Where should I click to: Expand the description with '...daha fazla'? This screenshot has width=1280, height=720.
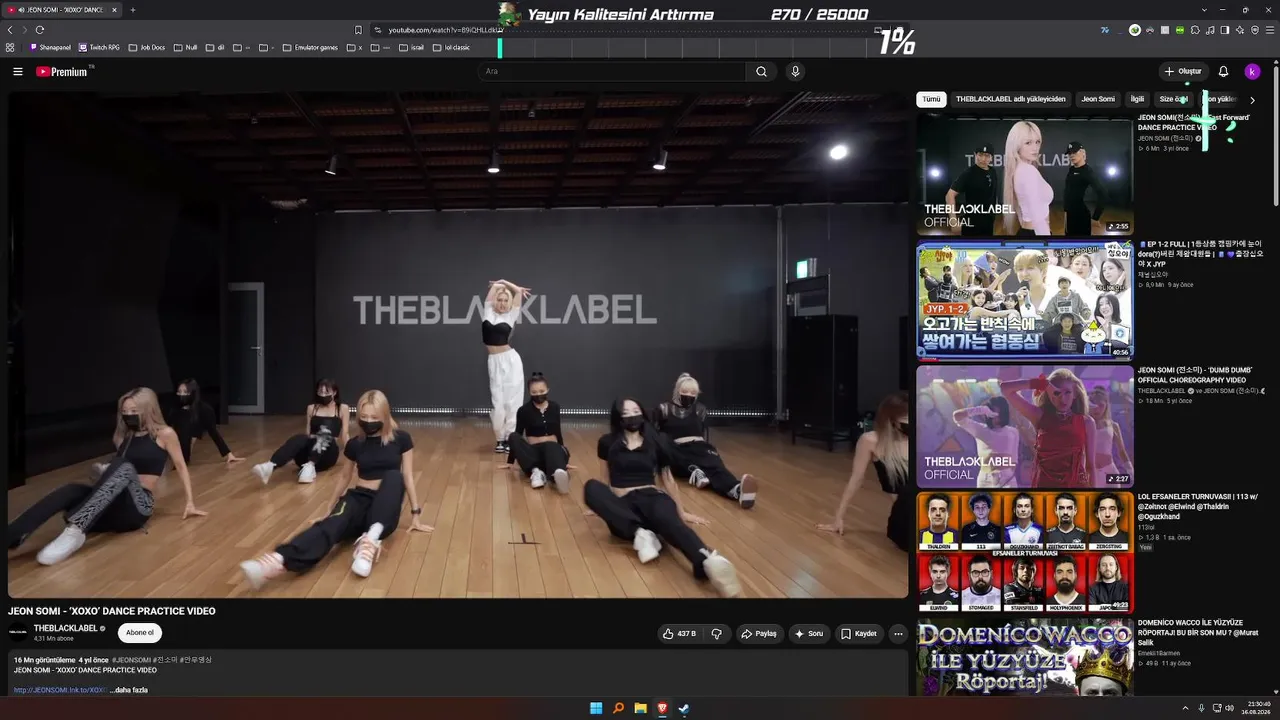coord(129,690)
